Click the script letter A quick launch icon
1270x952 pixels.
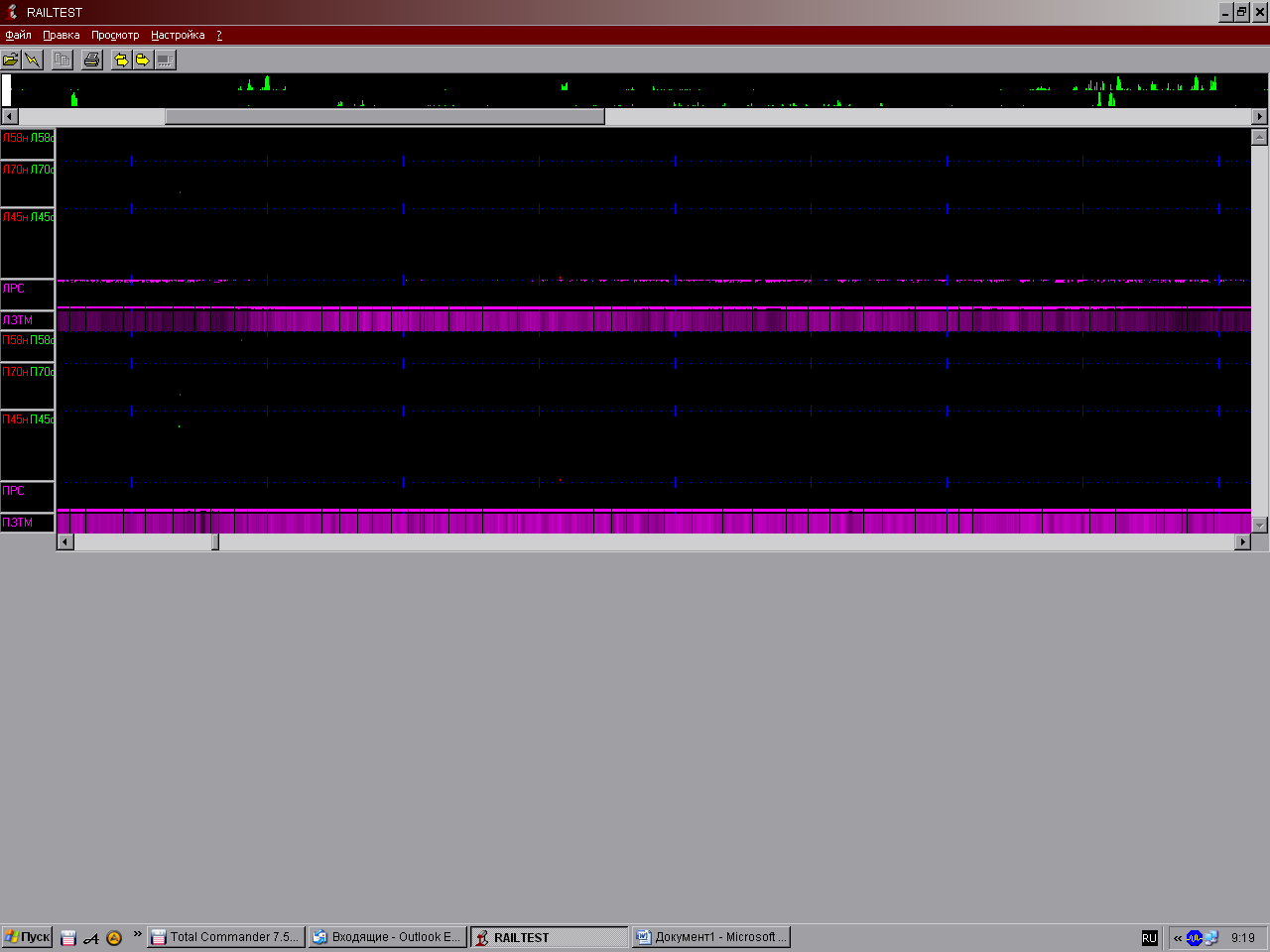(91, 937)
